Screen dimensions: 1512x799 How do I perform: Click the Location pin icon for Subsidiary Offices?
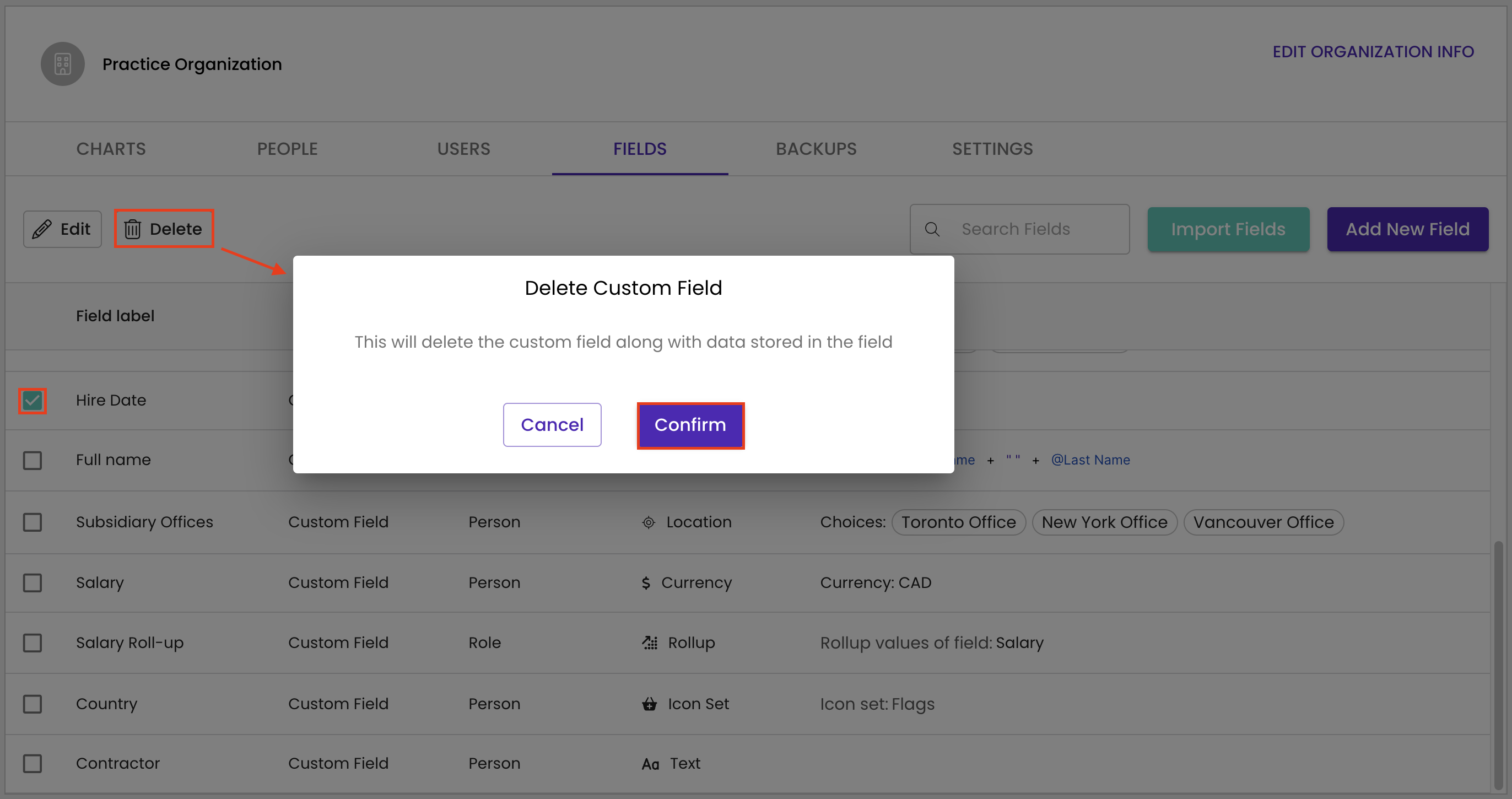tap(648, 522)
